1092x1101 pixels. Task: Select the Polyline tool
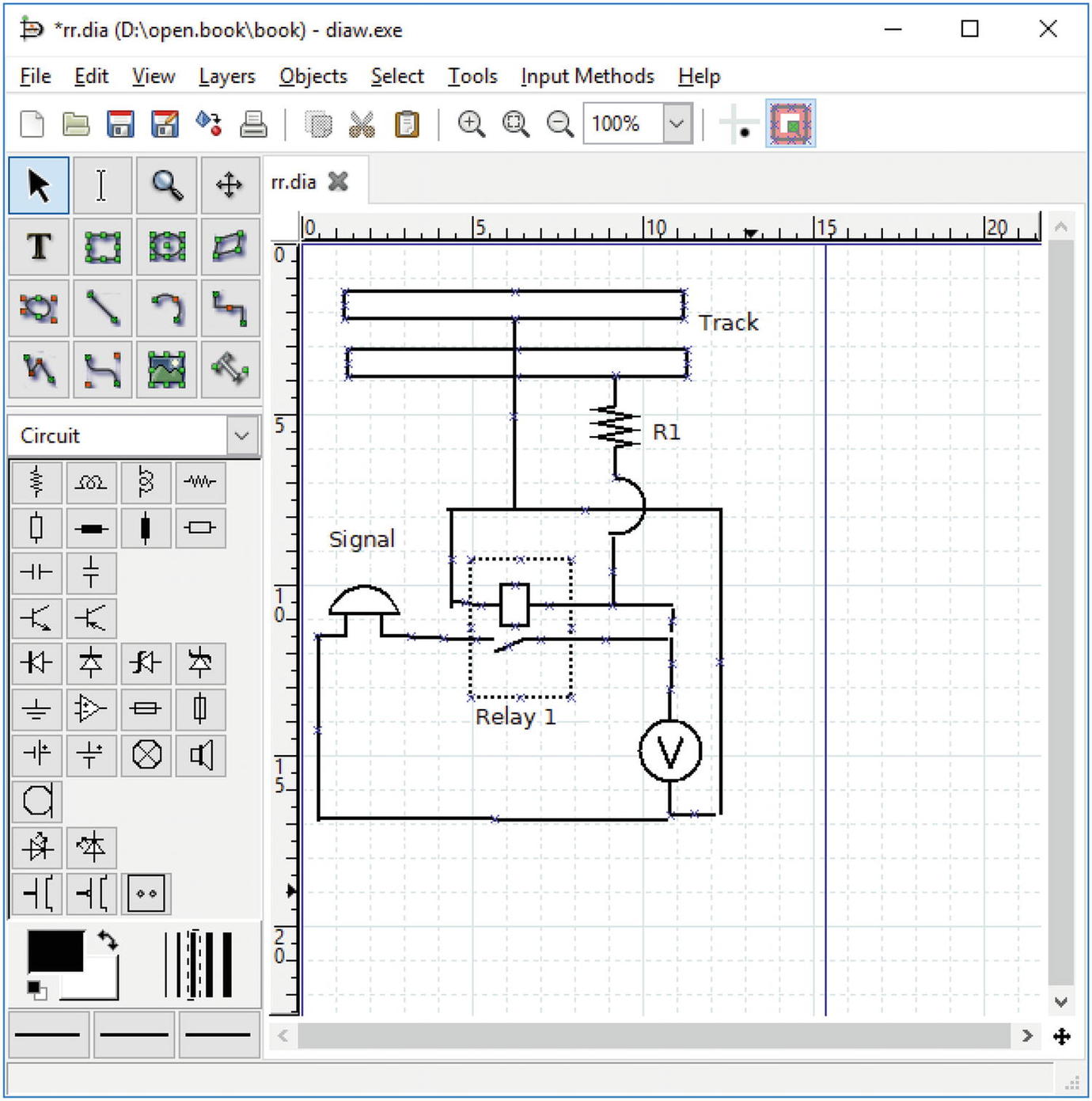tap(39, 369)
